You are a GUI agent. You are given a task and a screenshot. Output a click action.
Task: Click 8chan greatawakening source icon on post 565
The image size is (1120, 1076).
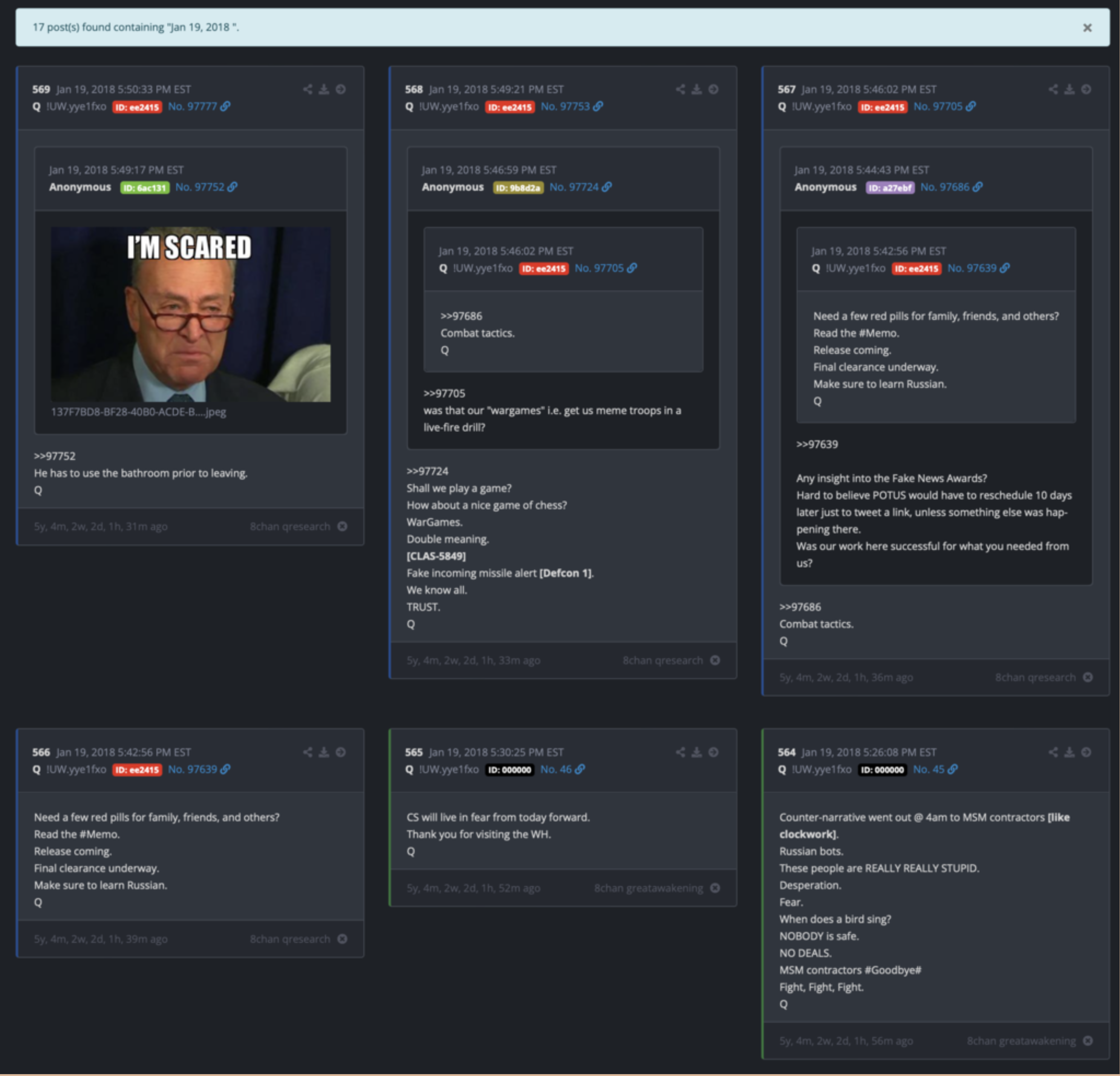[715, 888]
